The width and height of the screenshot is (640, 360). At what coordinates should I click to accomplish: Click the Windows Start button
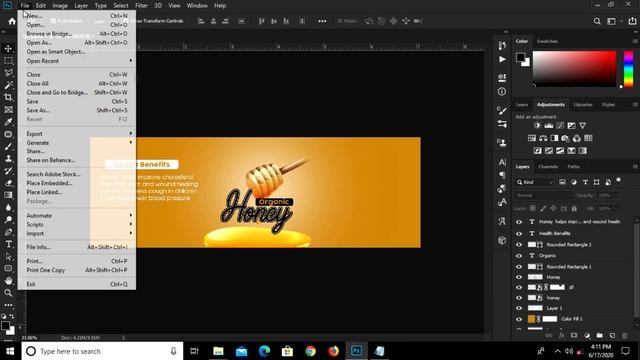tap(10, 351)
